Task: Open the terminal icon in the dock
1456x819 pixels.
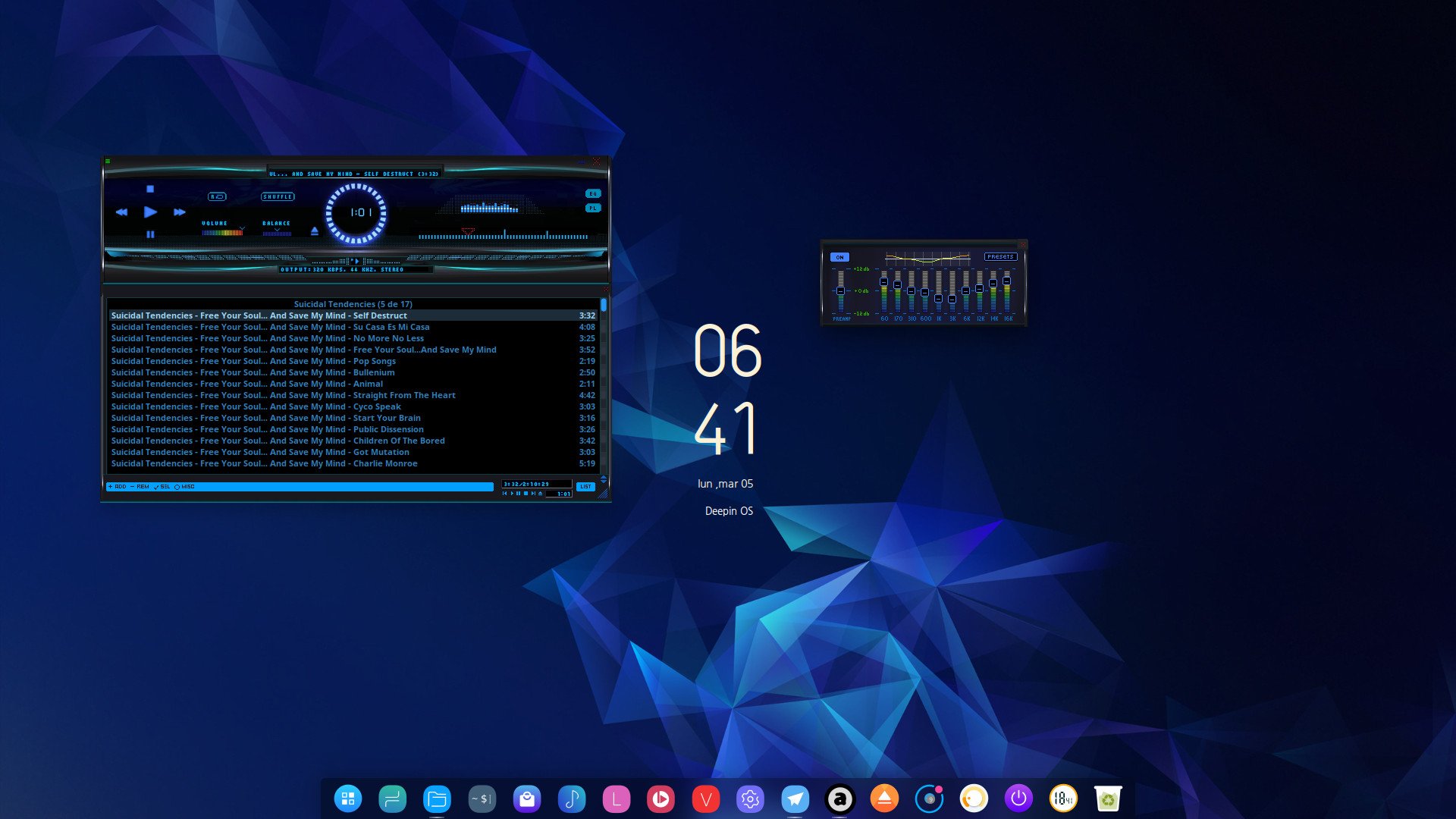Action: (x=482, y=799)
